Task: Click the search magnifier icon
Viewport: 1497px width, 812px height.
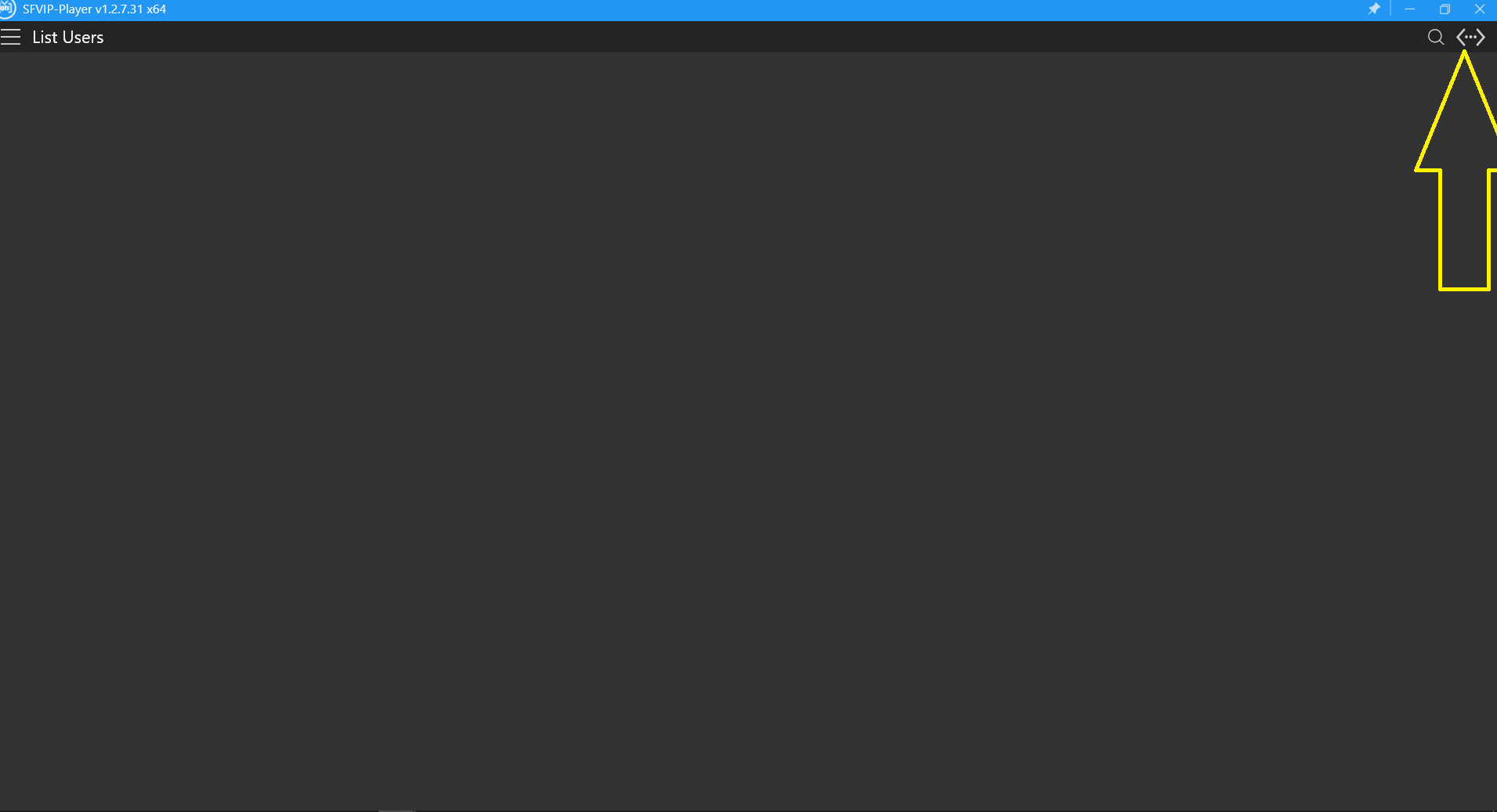Action: pos(1435,37)
